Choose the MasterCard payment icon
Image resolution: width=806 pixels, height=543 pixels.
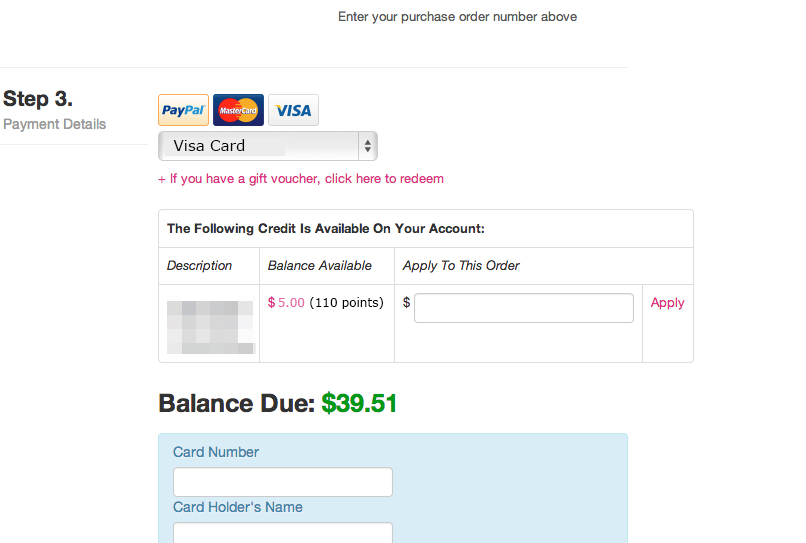click(238, 110)
